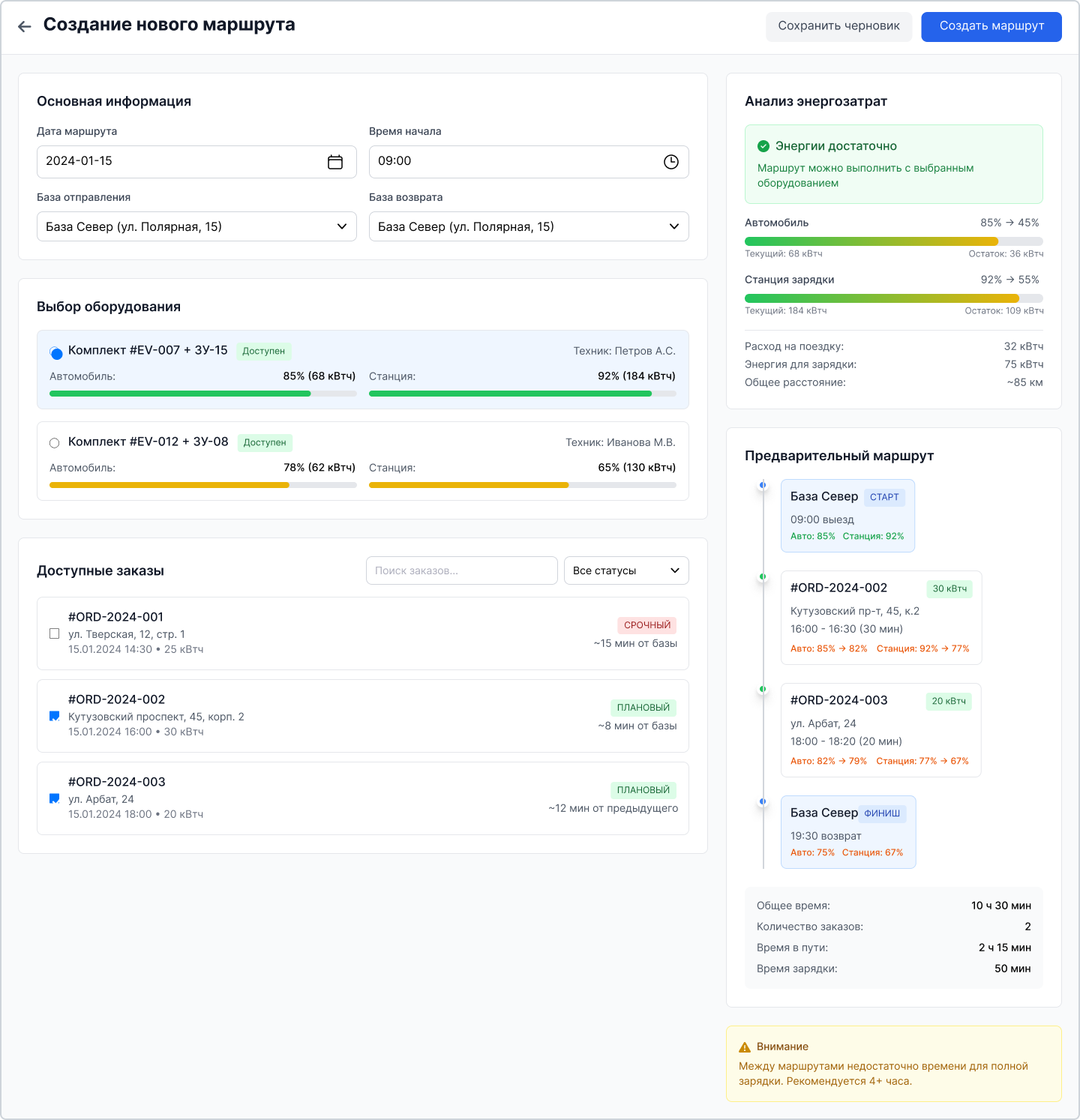Click the 30 кВтч badge on route

pyautogui.click(x=949, y=589)
